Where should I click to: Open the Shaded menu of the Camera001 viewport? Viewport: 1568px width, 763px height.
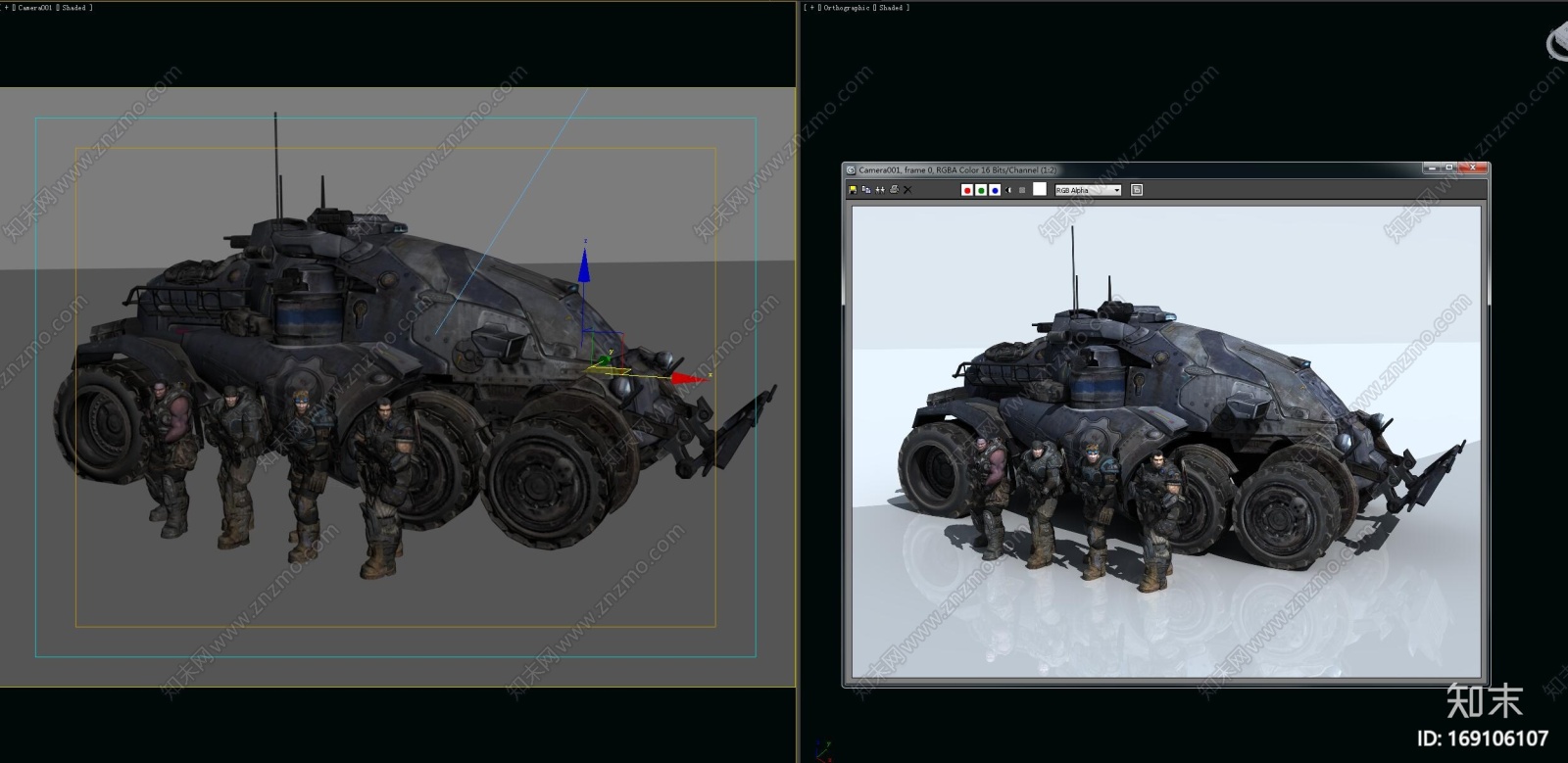74,8
